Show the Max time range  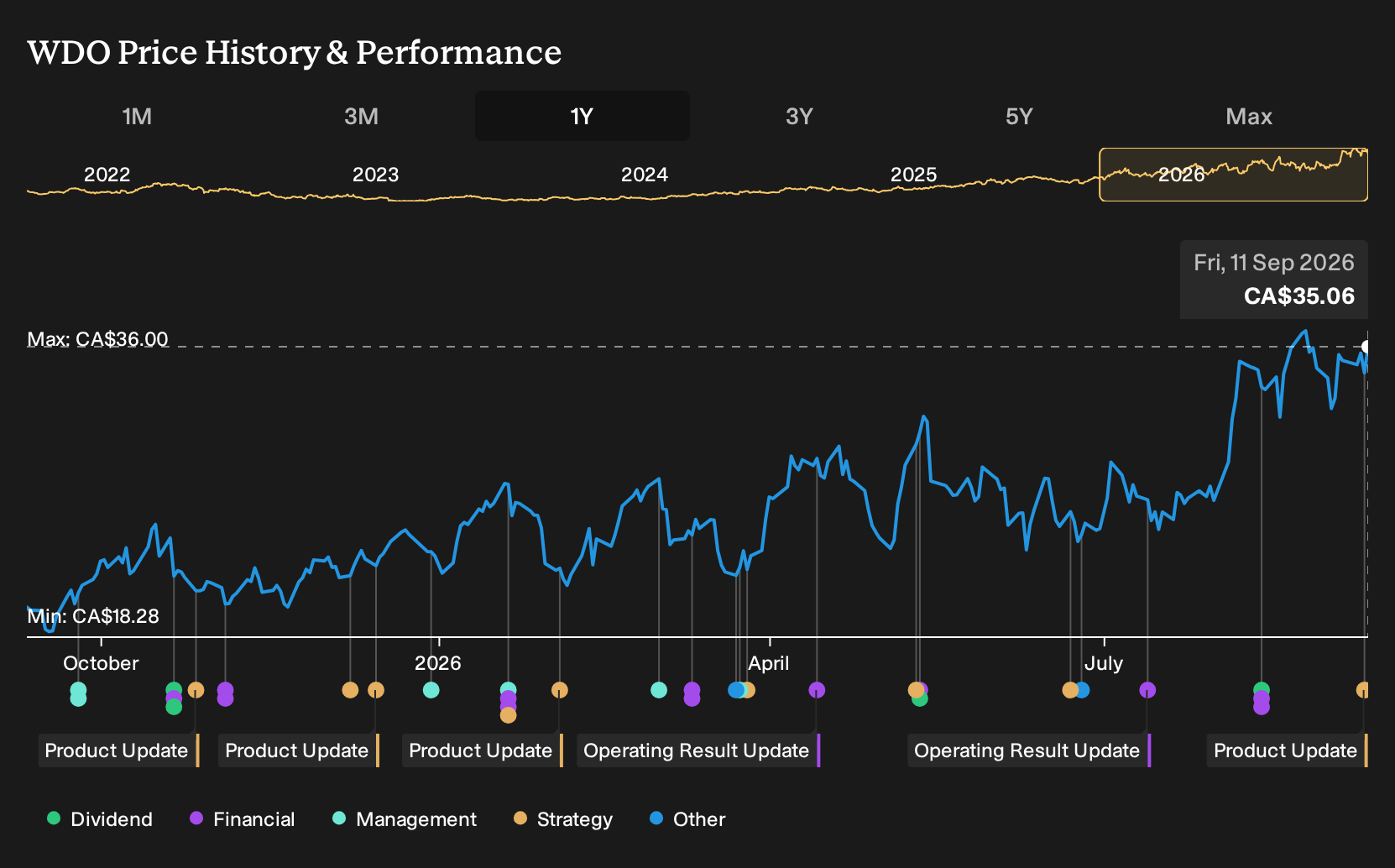tap(1249, 116)
